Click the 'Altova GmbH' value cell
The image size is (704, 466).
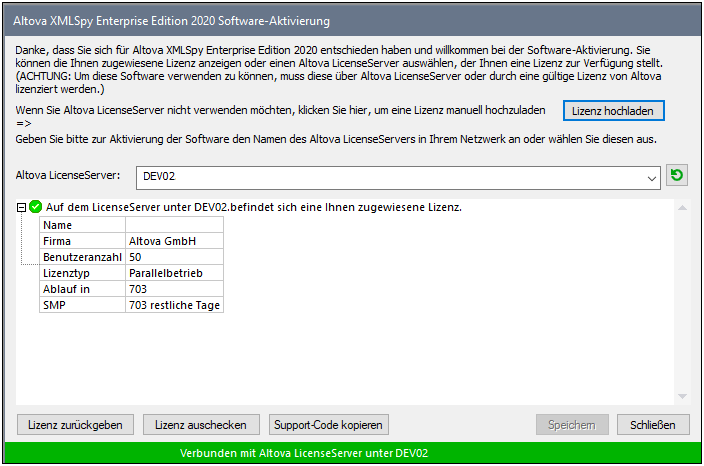pyautogui.click(x=174, y=241)
